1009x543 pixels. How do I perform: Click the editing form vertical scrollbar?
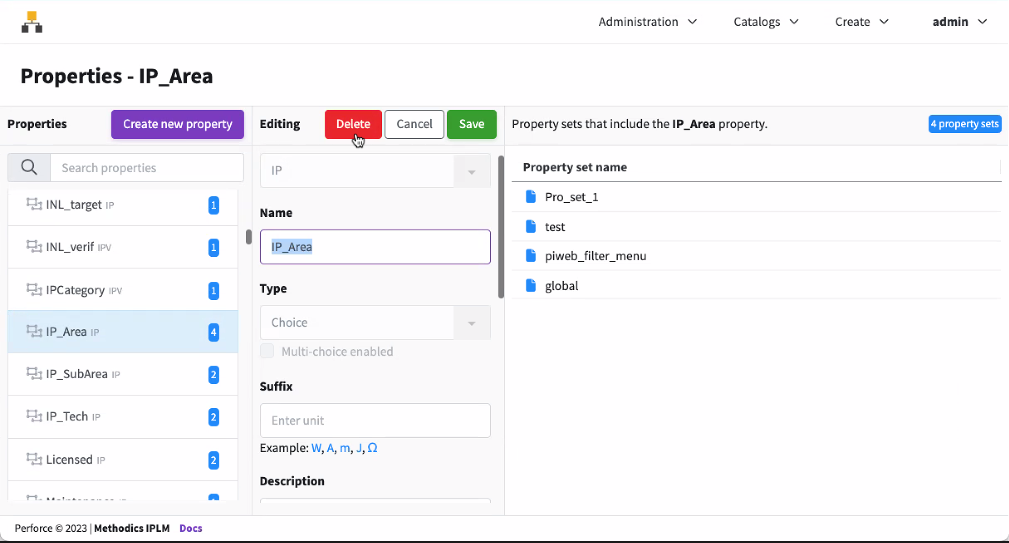(501, 227)
